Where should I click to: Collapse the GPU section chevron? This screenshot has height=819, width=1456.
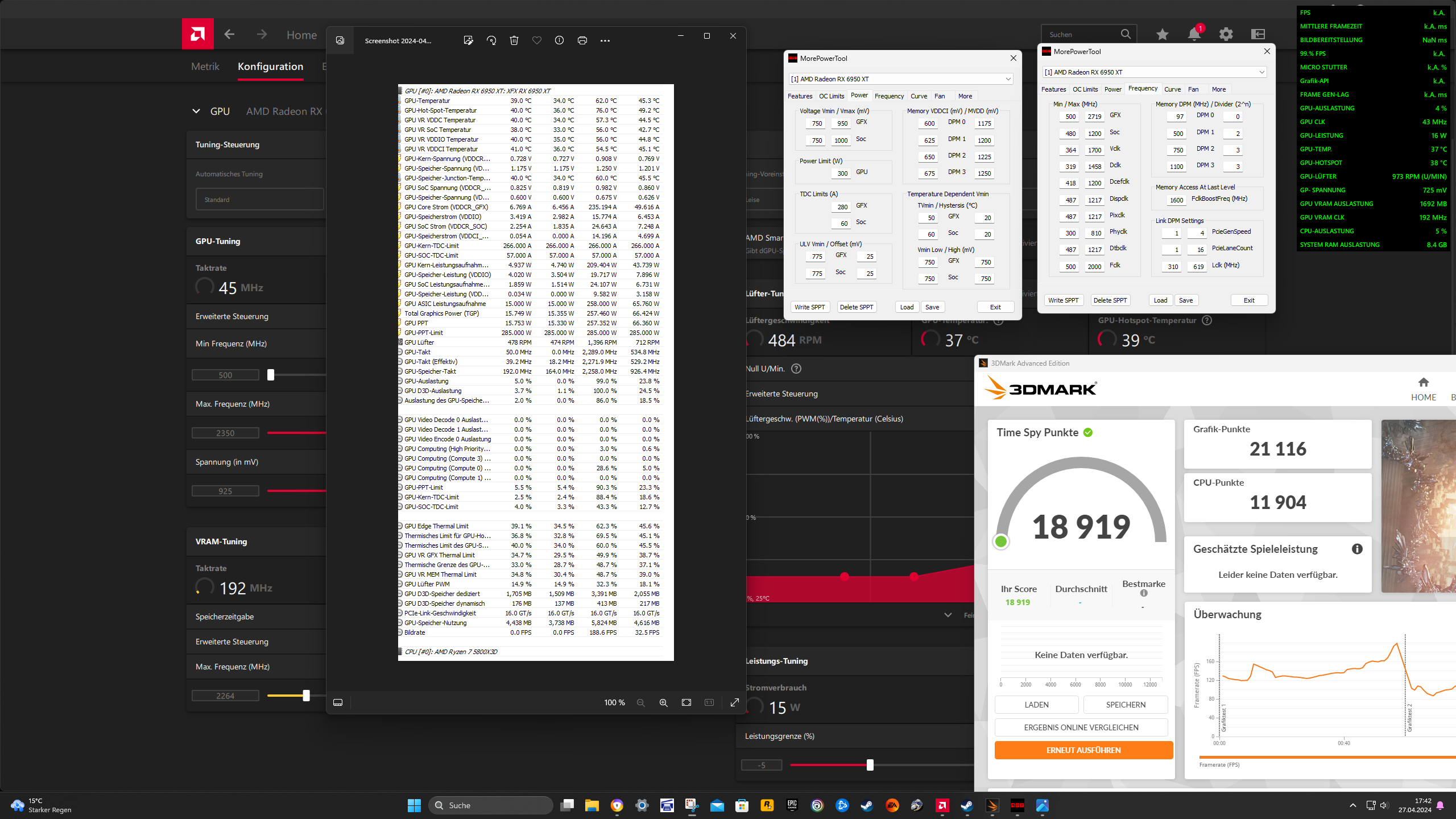196,111
